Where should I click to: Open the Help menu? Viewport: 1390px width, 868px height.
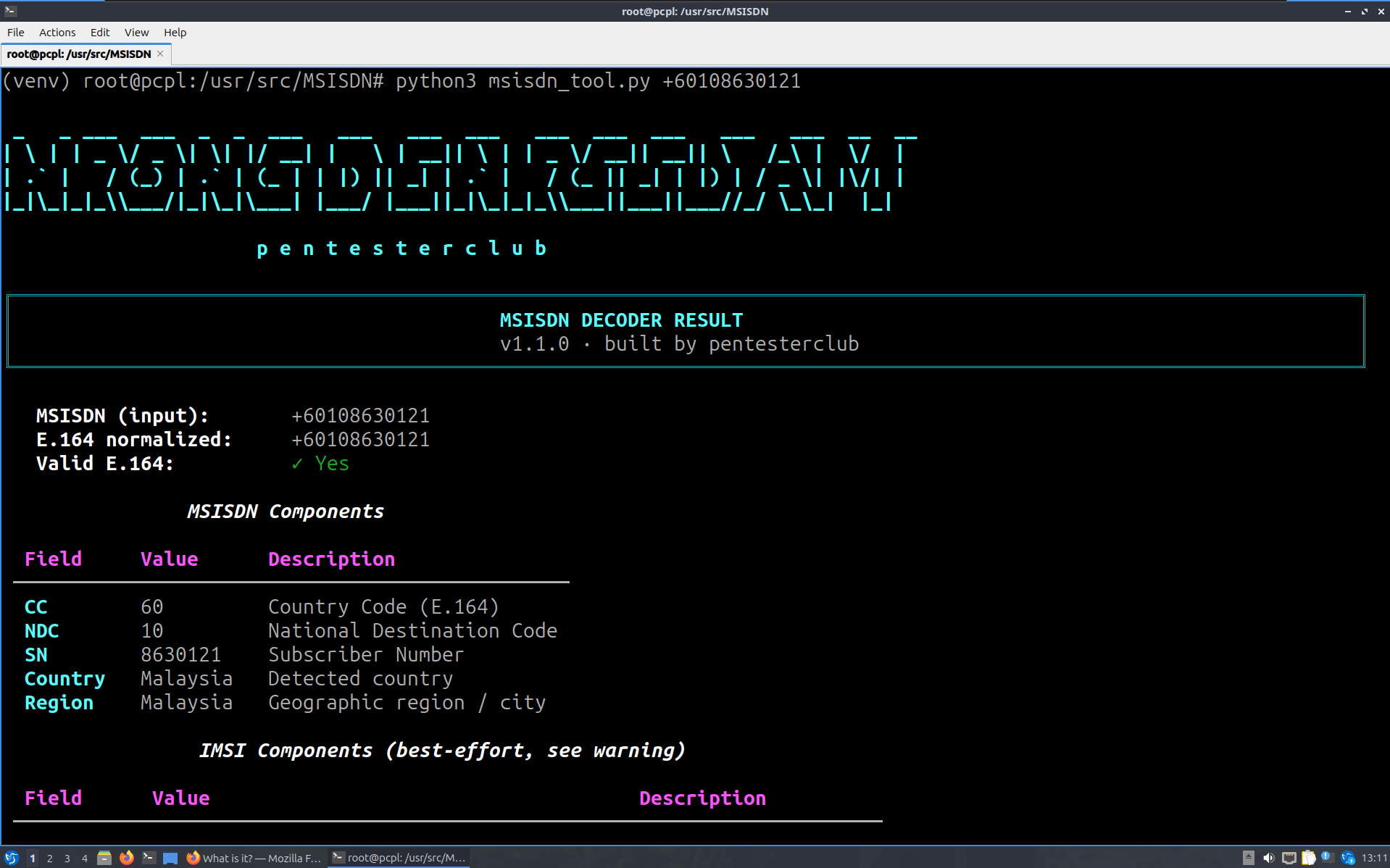(175, 33)
